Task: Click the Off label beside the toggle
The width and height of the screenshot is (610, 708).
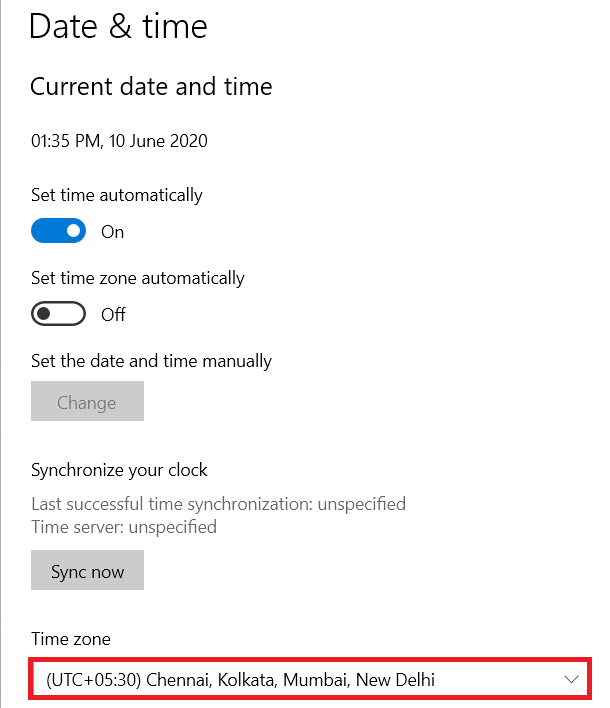Action: (113, 314)
